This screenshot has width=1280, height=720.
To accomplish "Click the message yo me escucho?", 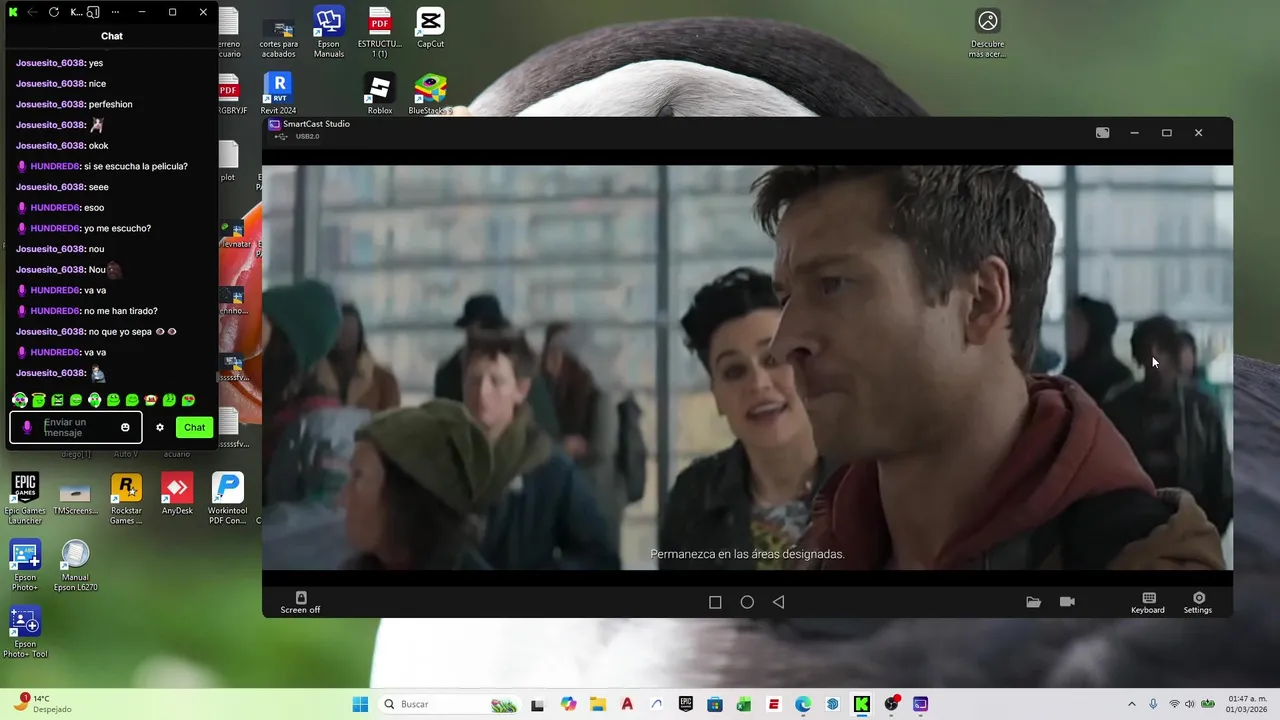I will coord(117,228).
